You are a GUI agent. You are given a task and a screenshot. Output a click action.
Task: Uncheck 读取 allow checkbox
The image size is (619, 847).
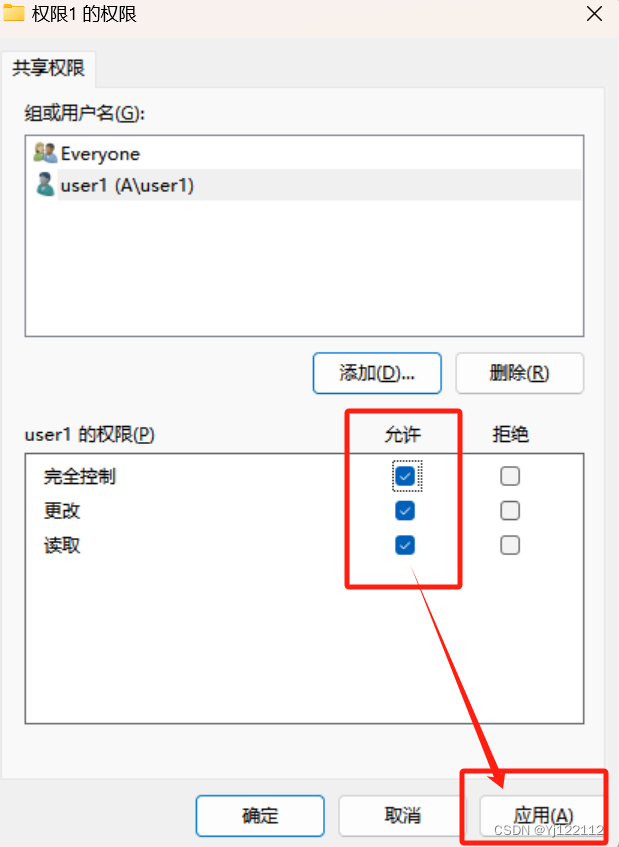pyautogui.click(x=405, y=545)
